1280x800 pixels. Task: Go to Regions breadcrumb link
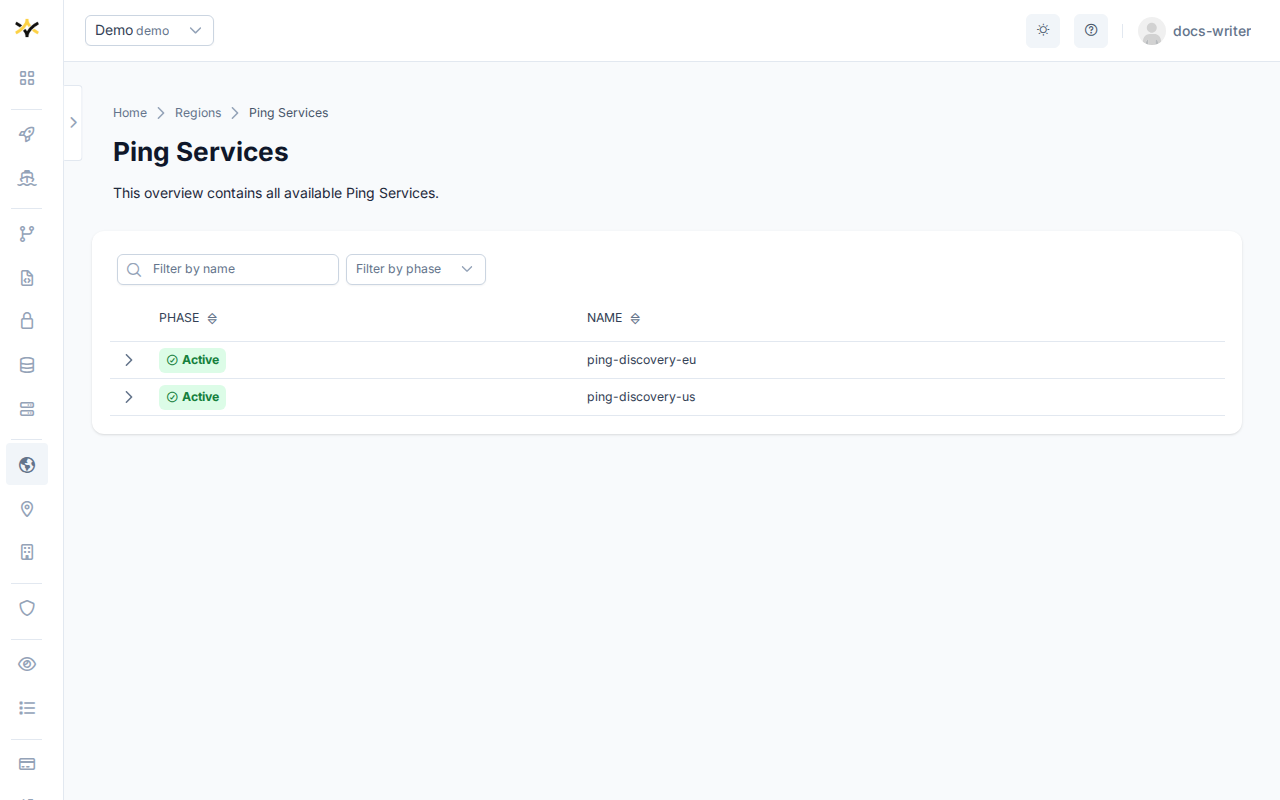[x=198, y=113]
